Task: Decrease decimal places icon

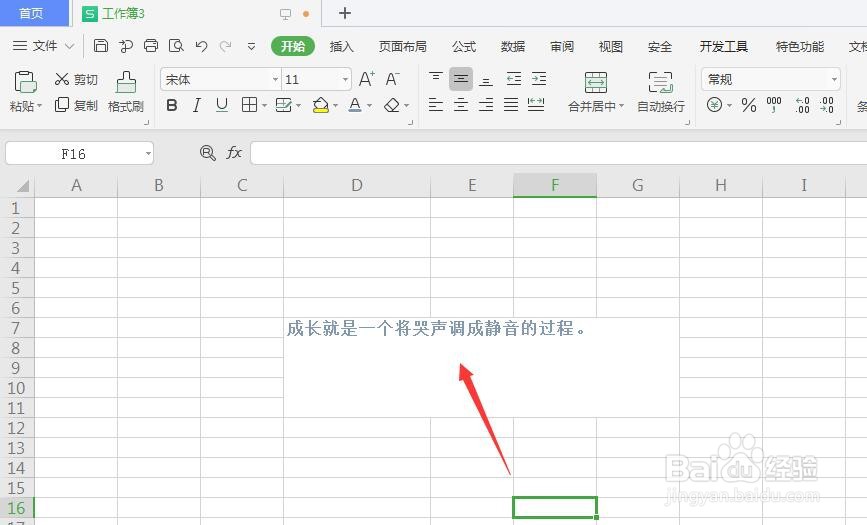Action: tap(827, 105)
